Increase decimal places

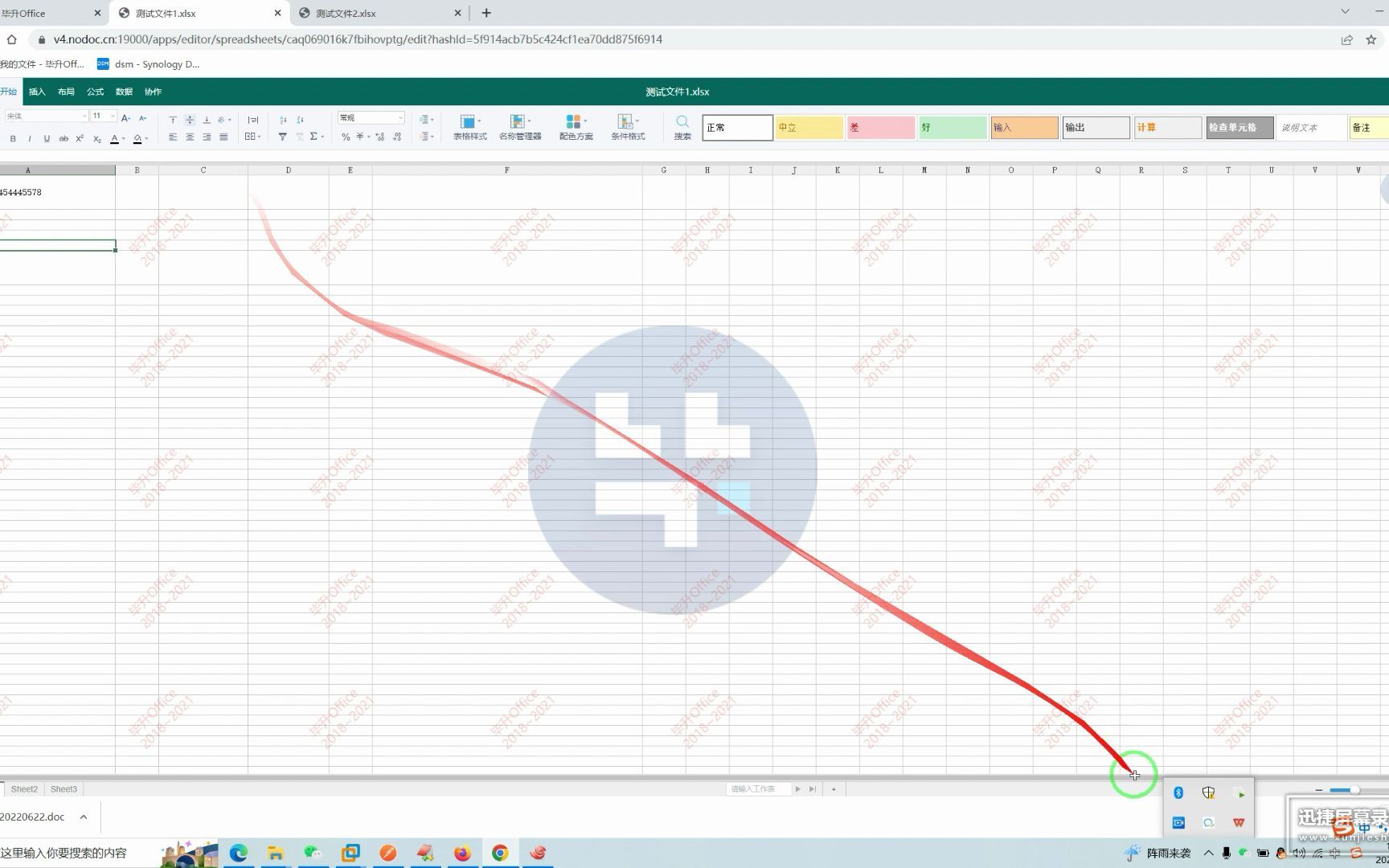tap(380, 137)
